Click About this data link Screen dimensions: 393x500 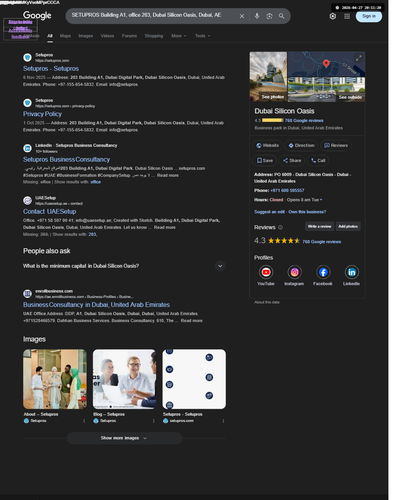267,302
